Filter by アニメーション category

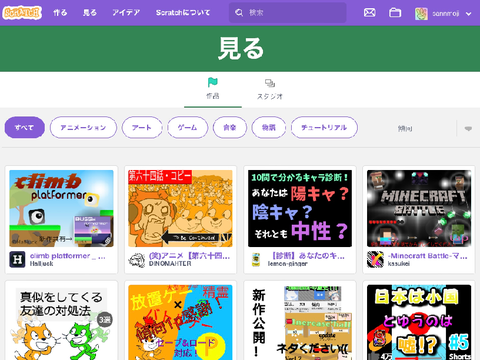83,127
